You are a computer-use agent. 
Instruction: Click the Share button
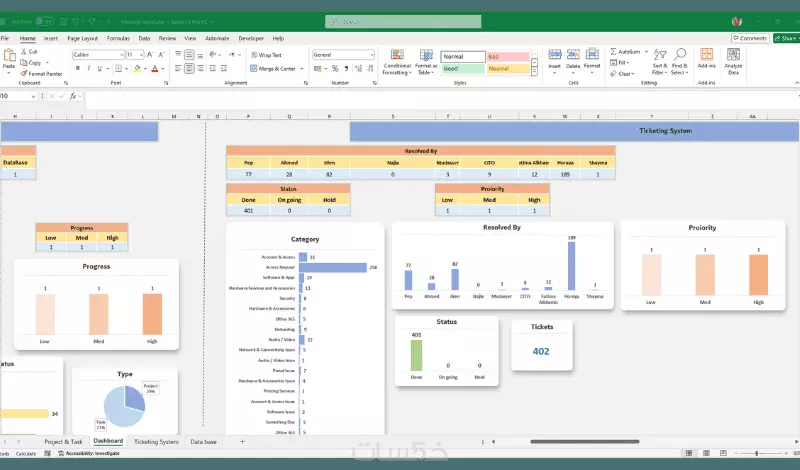(786, 38)
